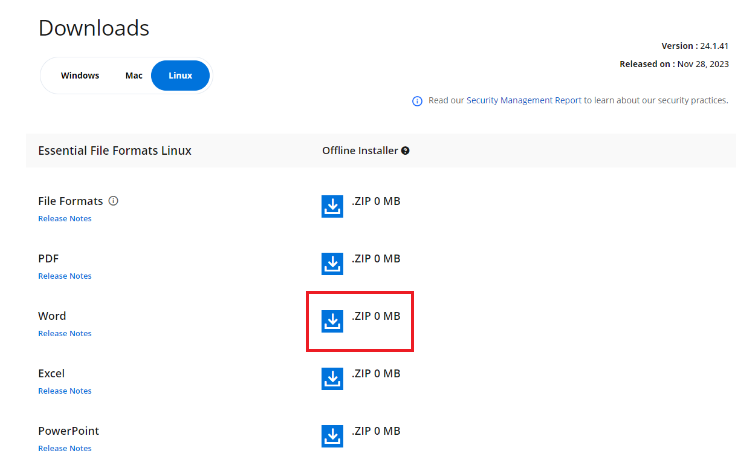
Task: View Release Notes for PDF
Action: click(x=64, y=276)
